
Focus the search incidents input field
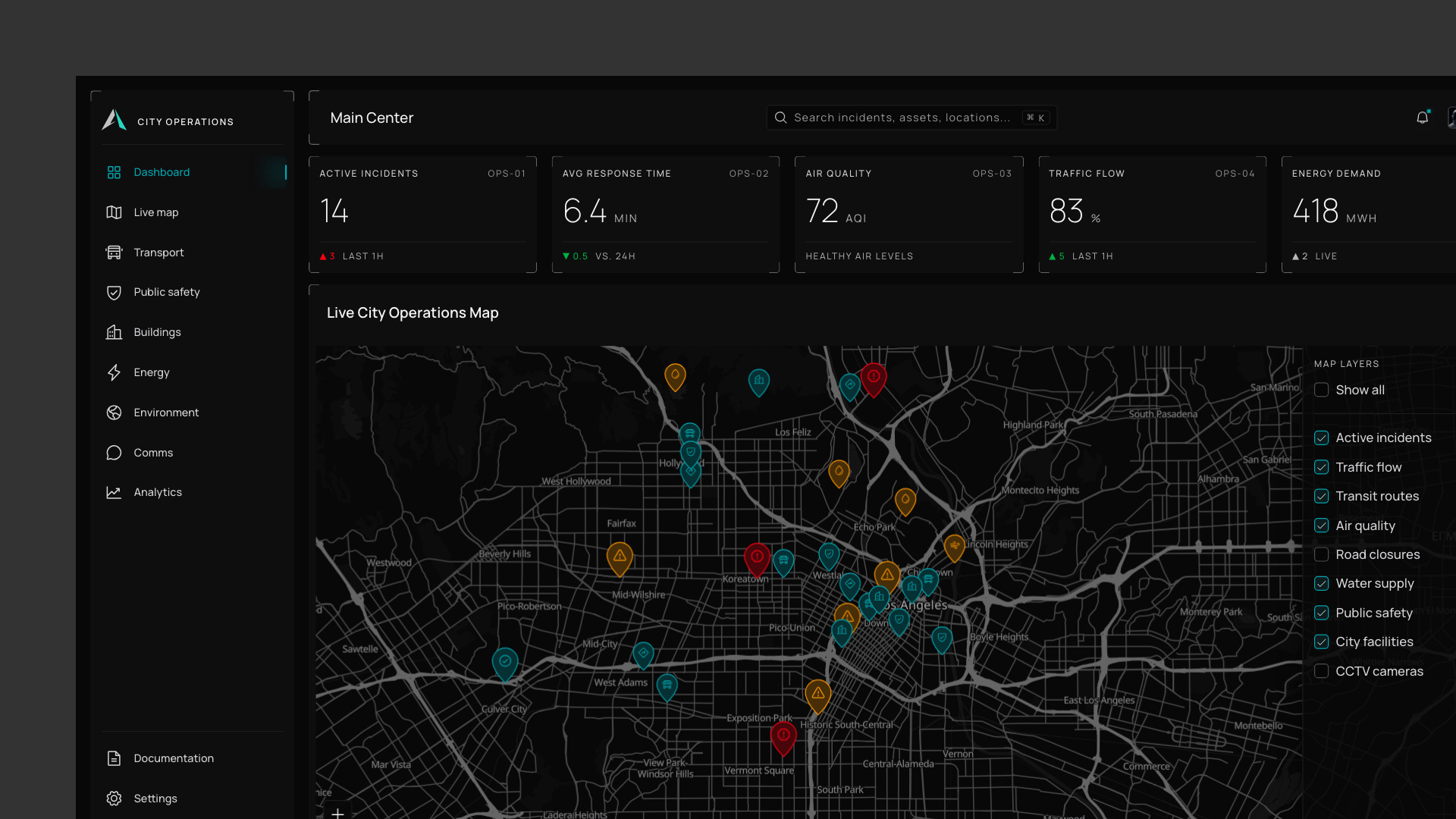[x=912, y=118]
